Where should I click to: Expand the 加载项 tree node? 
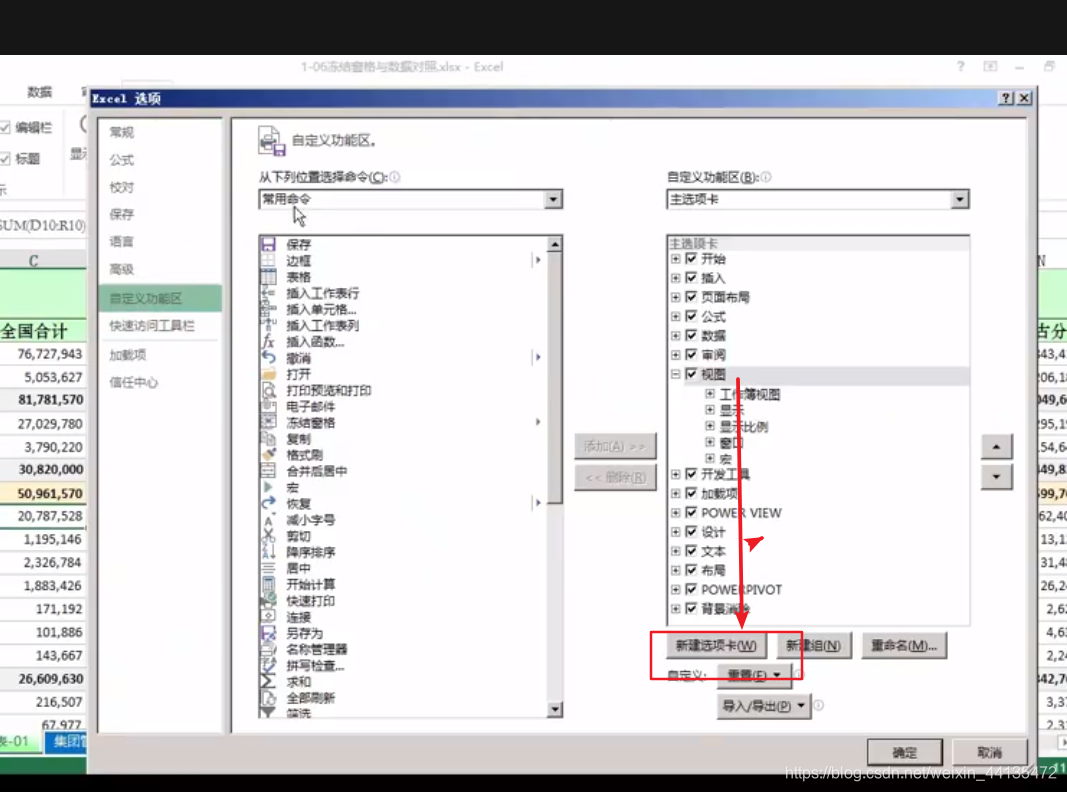675,493
